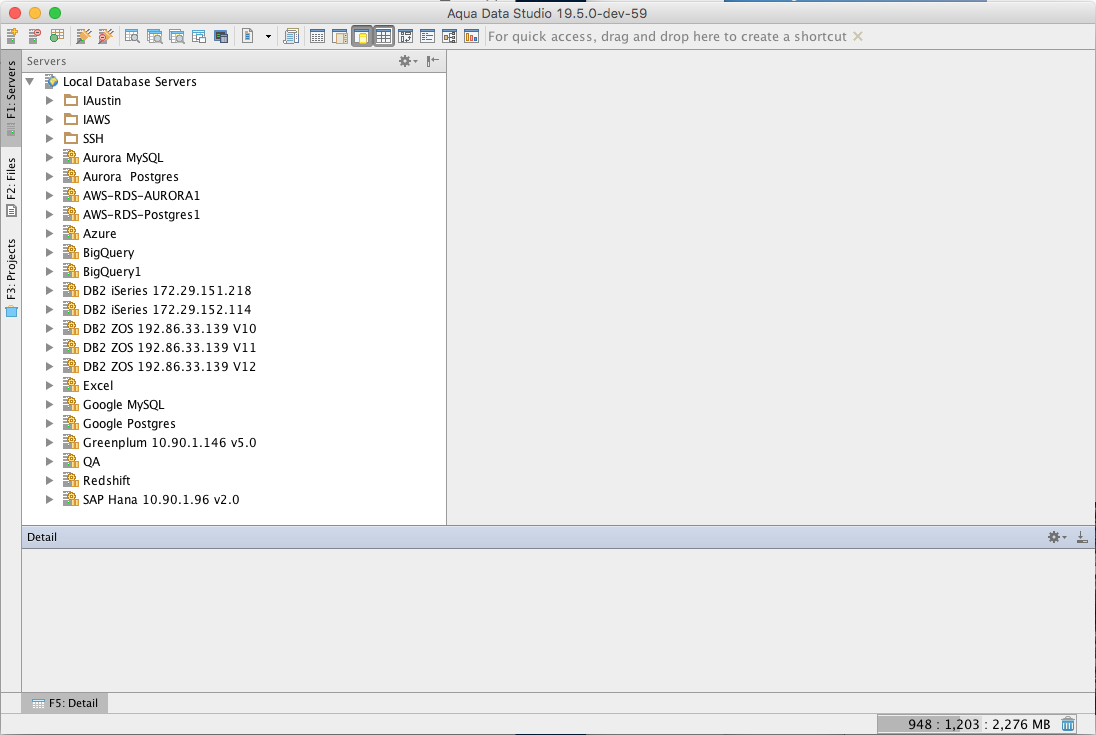Click the disconnect plug icon with red minus

tap(106, 36)
